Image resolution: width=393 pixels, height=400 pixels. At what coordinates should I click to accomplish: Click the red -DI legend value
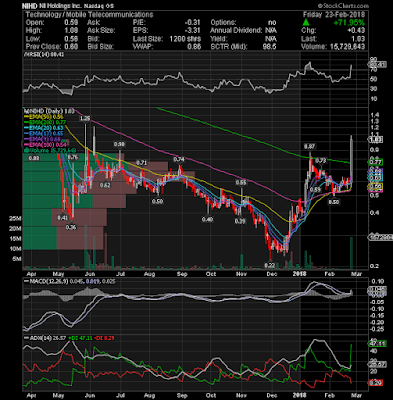[104, 338]
